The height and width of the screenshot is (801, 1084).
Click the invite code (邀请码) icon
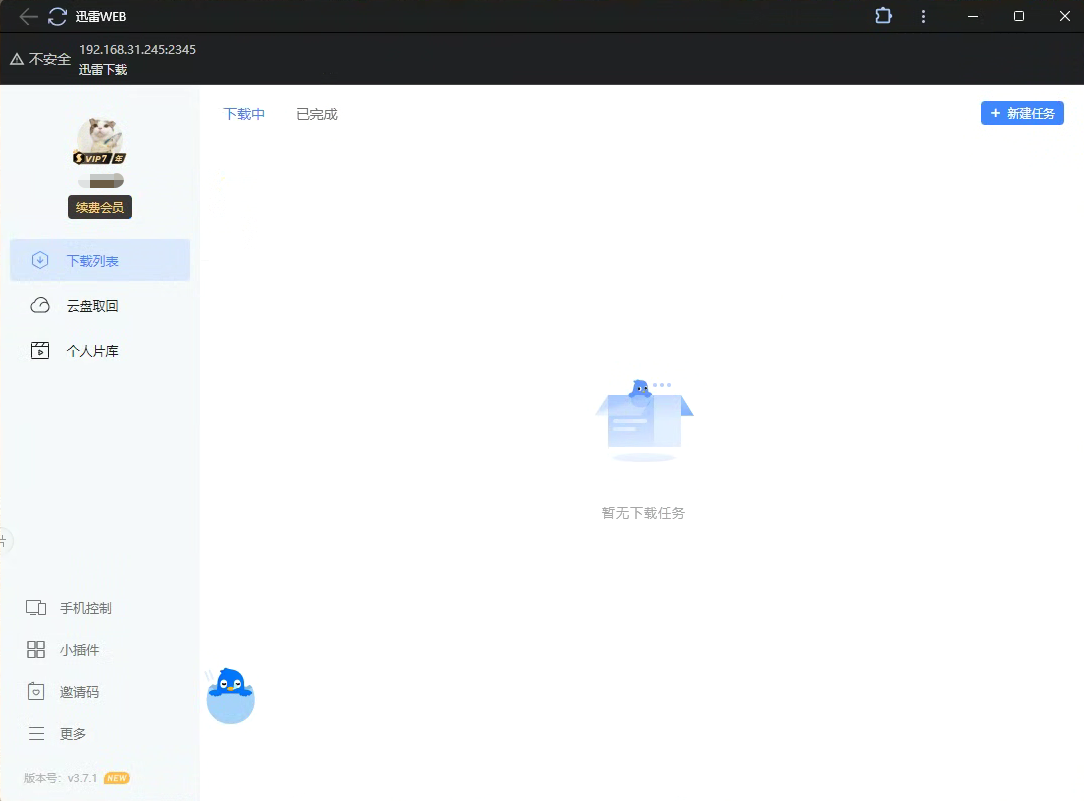click(x=36, y=692)
